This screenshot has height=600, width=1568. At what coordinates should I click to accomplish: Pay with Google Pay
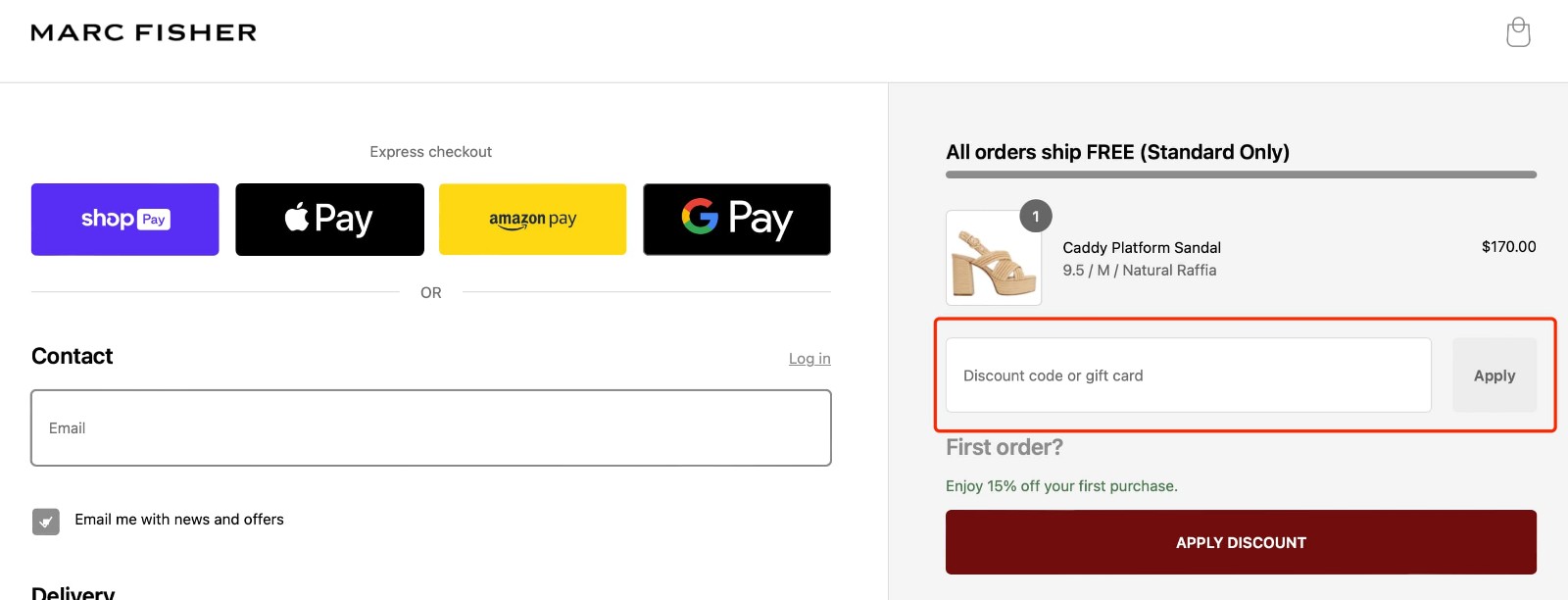pos(736,219)
